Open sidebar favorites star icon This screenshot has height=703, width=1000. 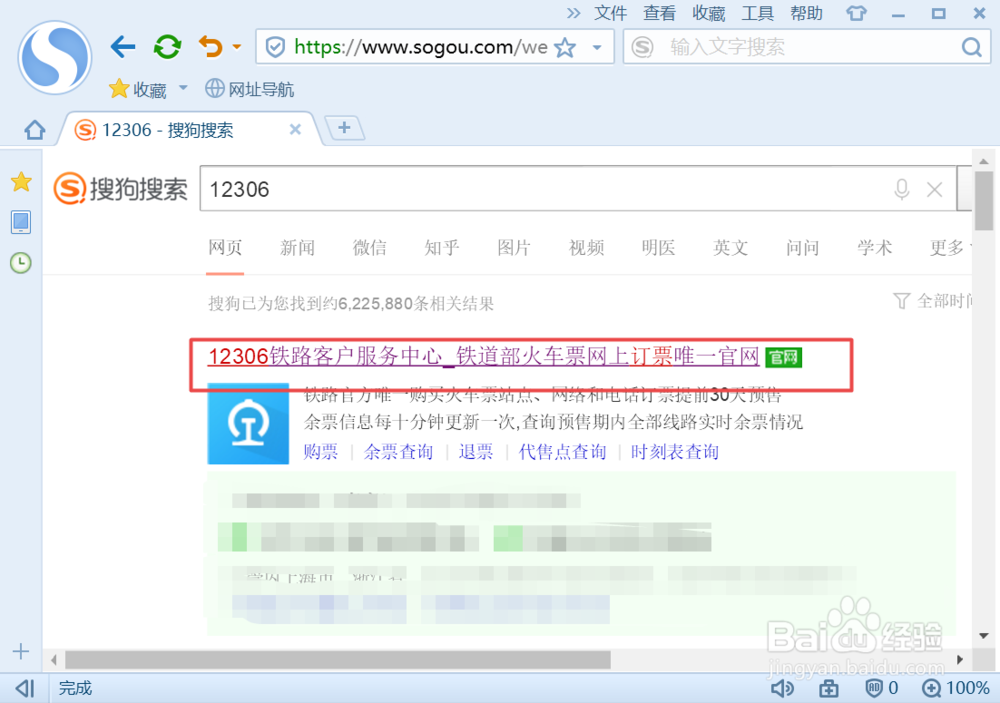[x=21, y=182]
